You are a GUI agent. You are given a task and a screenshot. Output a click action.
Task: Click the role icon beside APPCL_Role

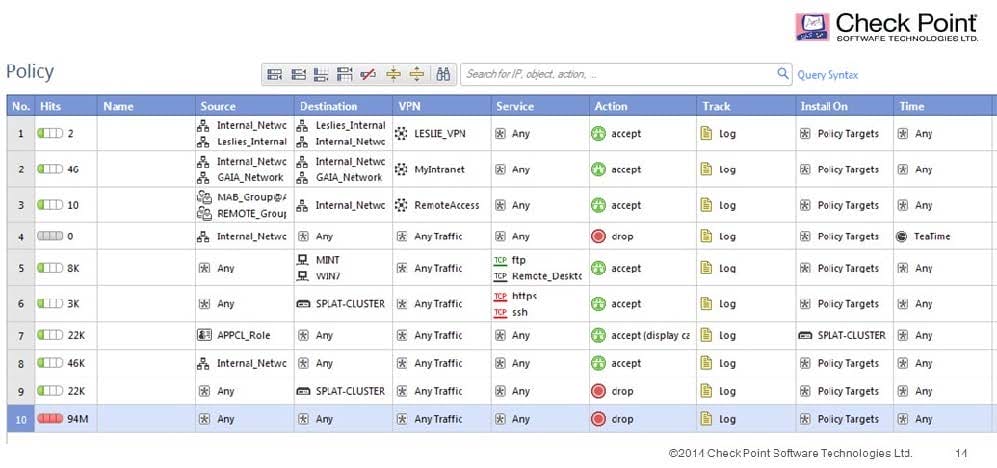pos(205,335)
